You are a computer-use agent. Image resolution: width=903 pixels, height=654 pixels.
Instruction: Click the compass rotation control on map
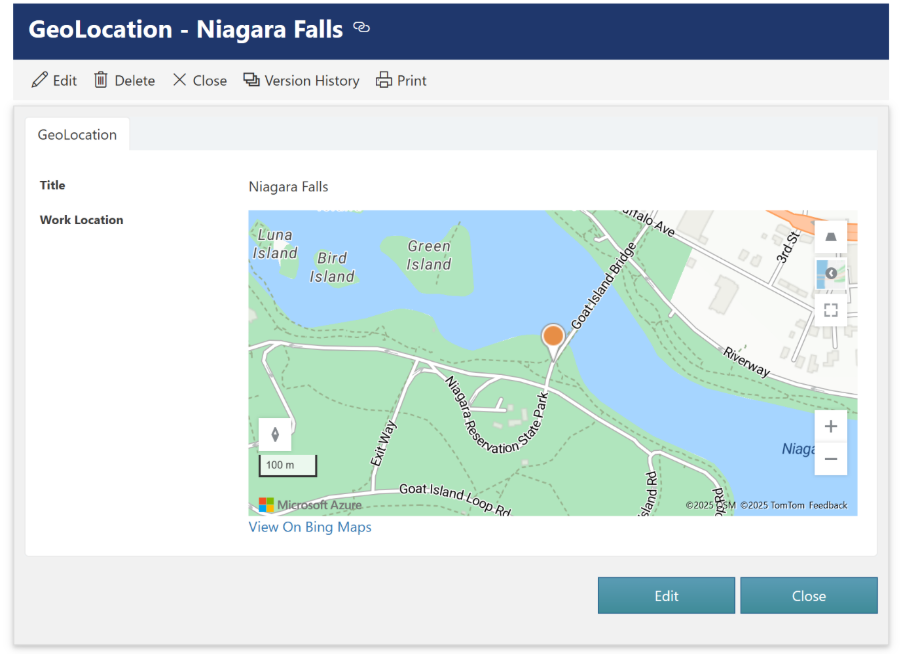click(x=275, y=434)
